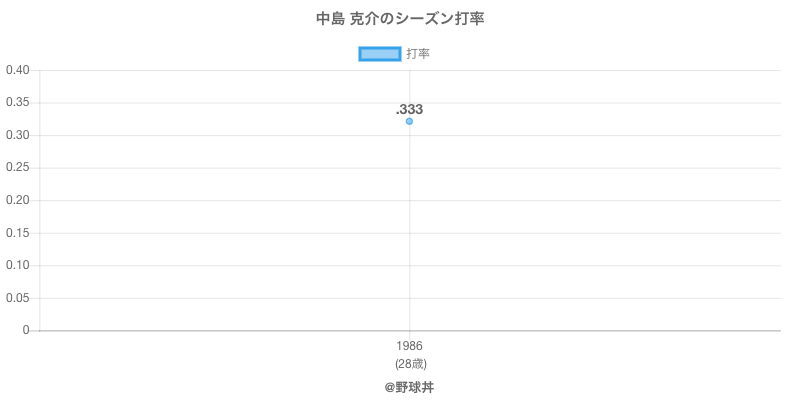Click the (28歳) age label
Image resolution: width=800 pixels, height=400 pixels.
409,363
